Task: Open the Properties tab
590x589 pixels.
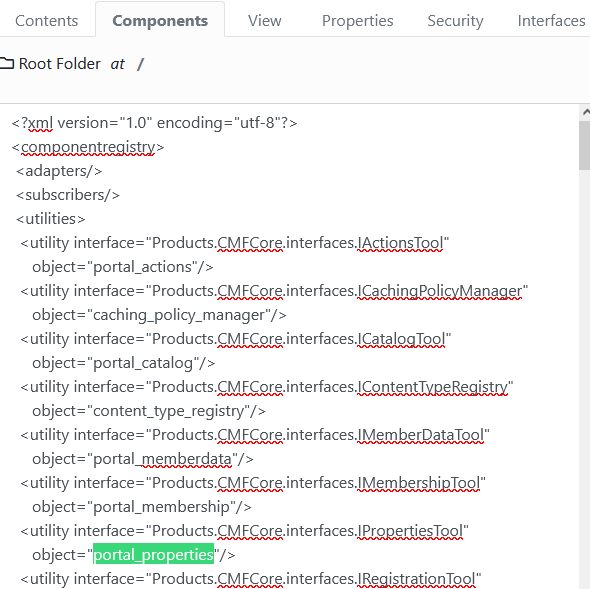Action: click(357, 21)
